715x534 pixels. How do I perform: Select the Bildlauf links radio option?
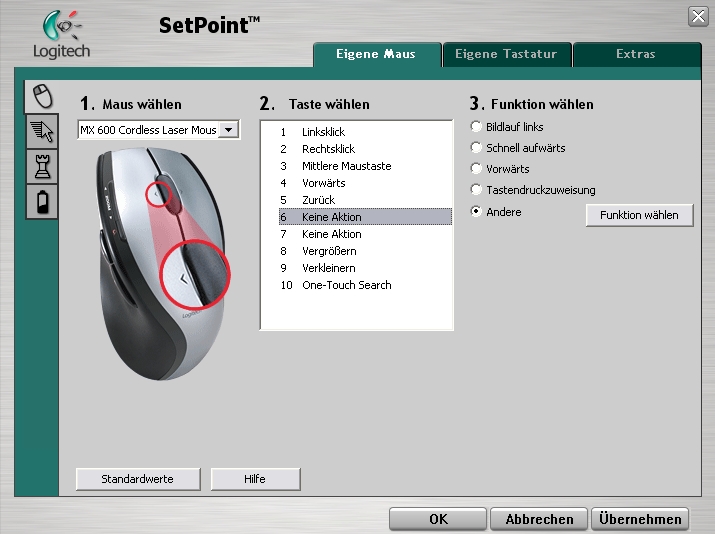pyautogui.click(x=476, y=126)
